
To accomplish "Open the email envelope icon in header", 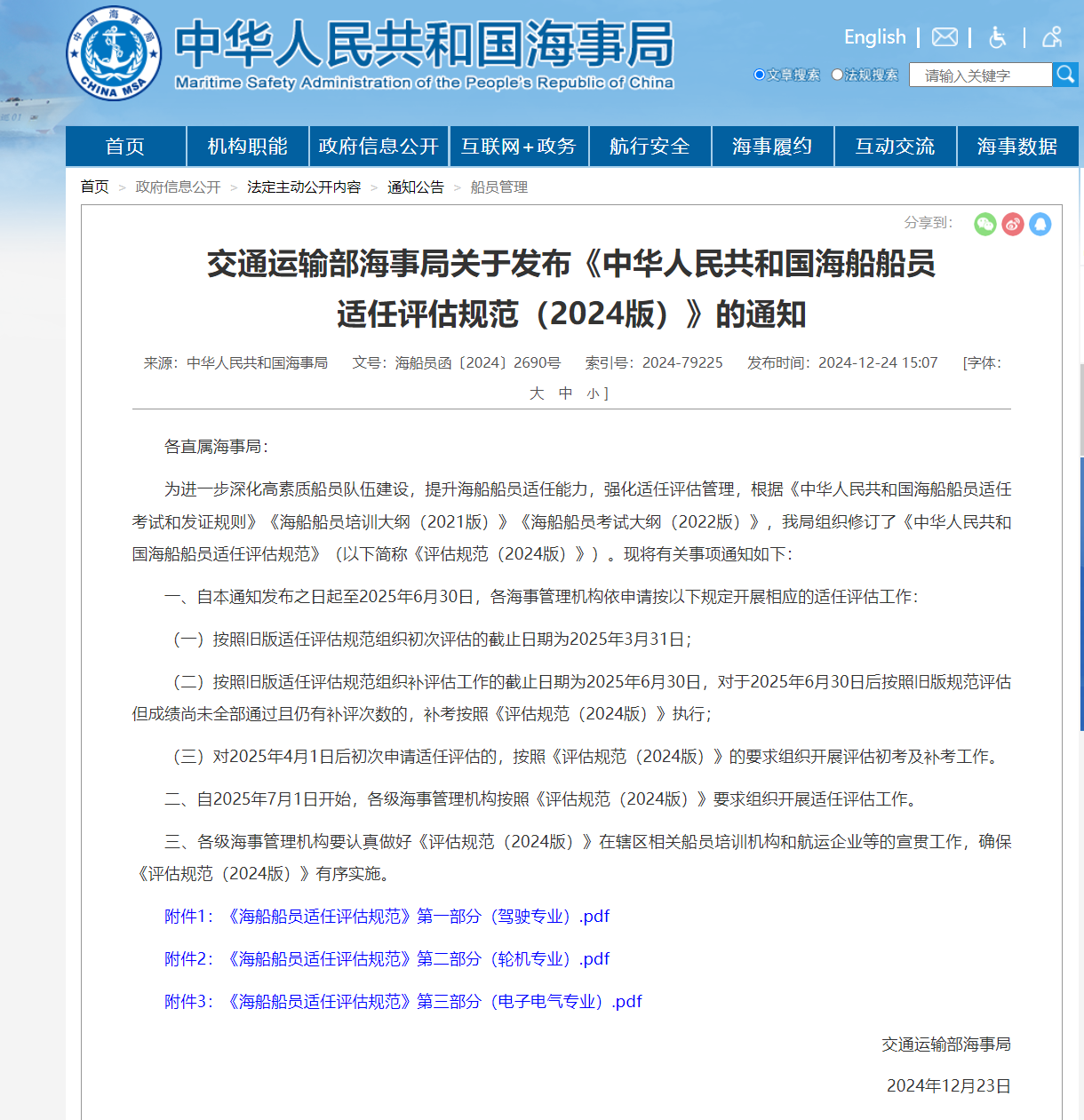I will pos(945,37).
